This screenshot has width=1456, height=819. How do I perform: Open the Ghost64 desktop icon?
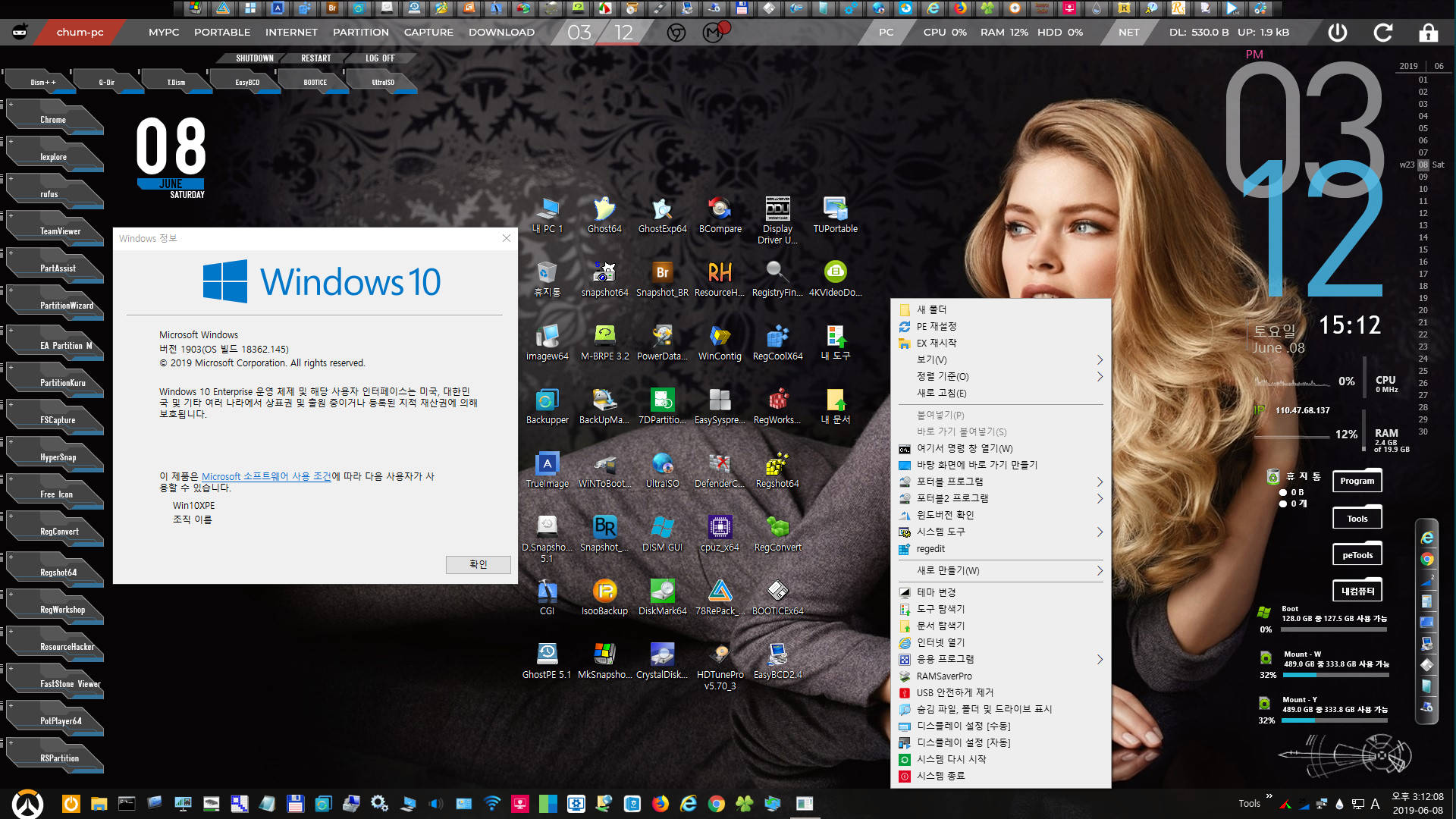click(604, 215)
